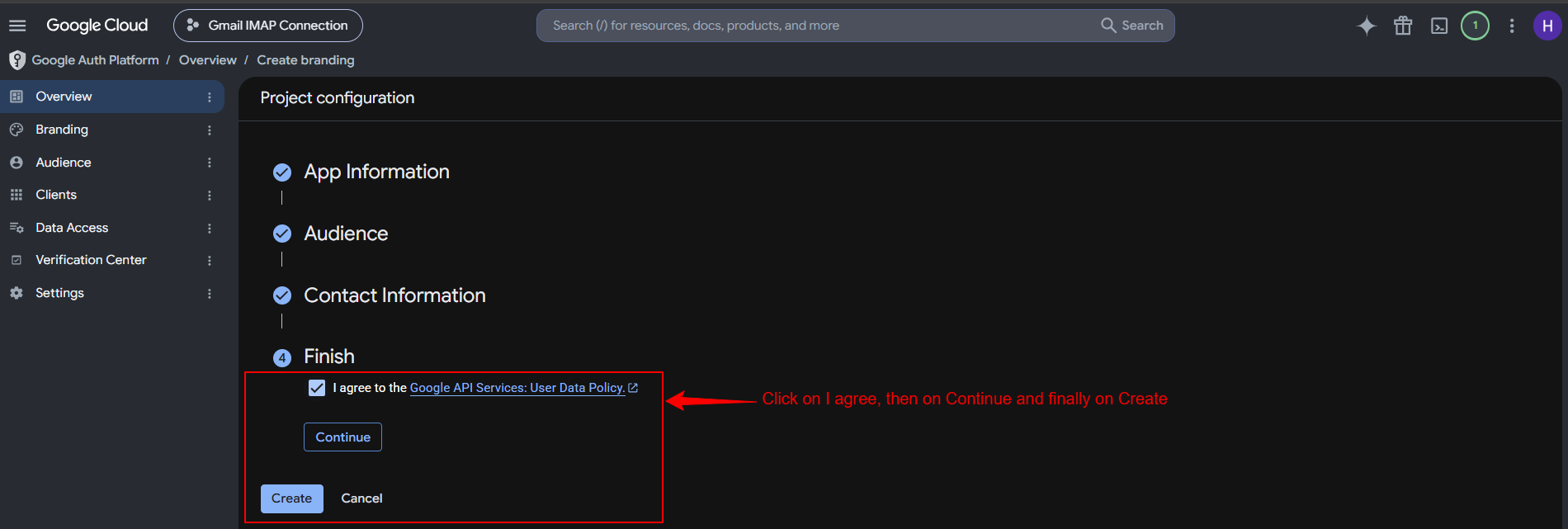Expand the Audience step in project configuration
This screenshot has width=1568, height=529.
(x=346, y=234)
